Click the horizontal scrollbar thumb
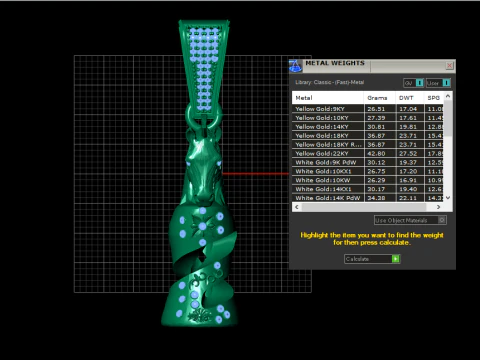This screenshot has height=360, width=480. point(364,207)
